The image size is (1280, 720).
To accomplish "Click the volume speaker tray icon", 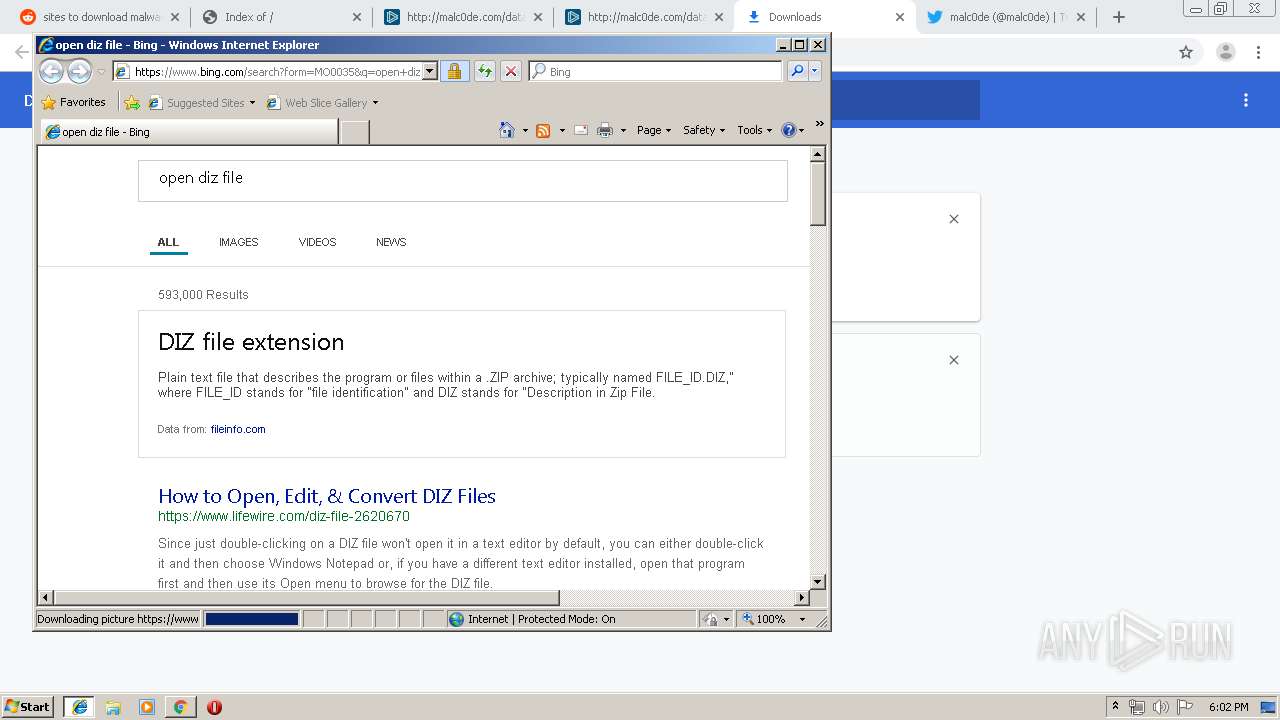I will [1160, 707].
